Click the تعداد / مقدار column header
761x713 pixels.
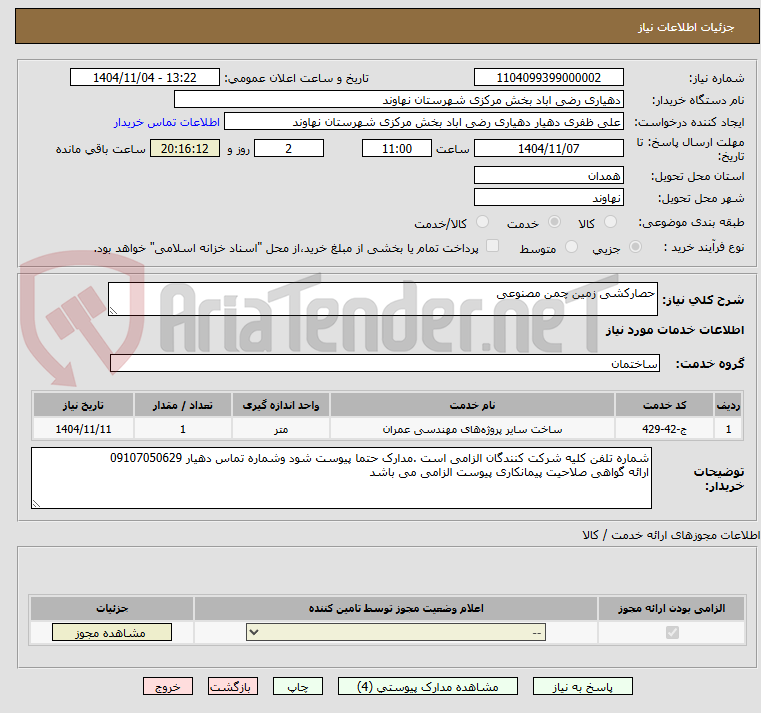tap(182, 405)
